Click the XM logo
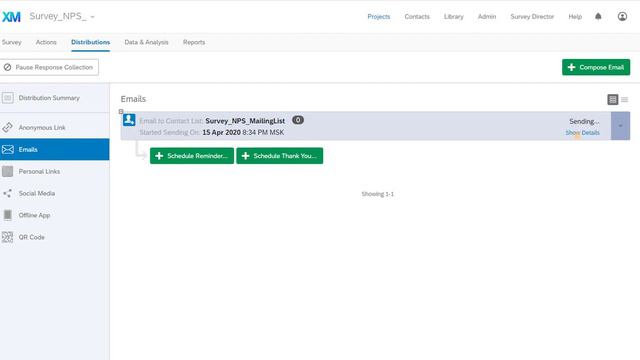Screen dimensions: 640x360 11,17
